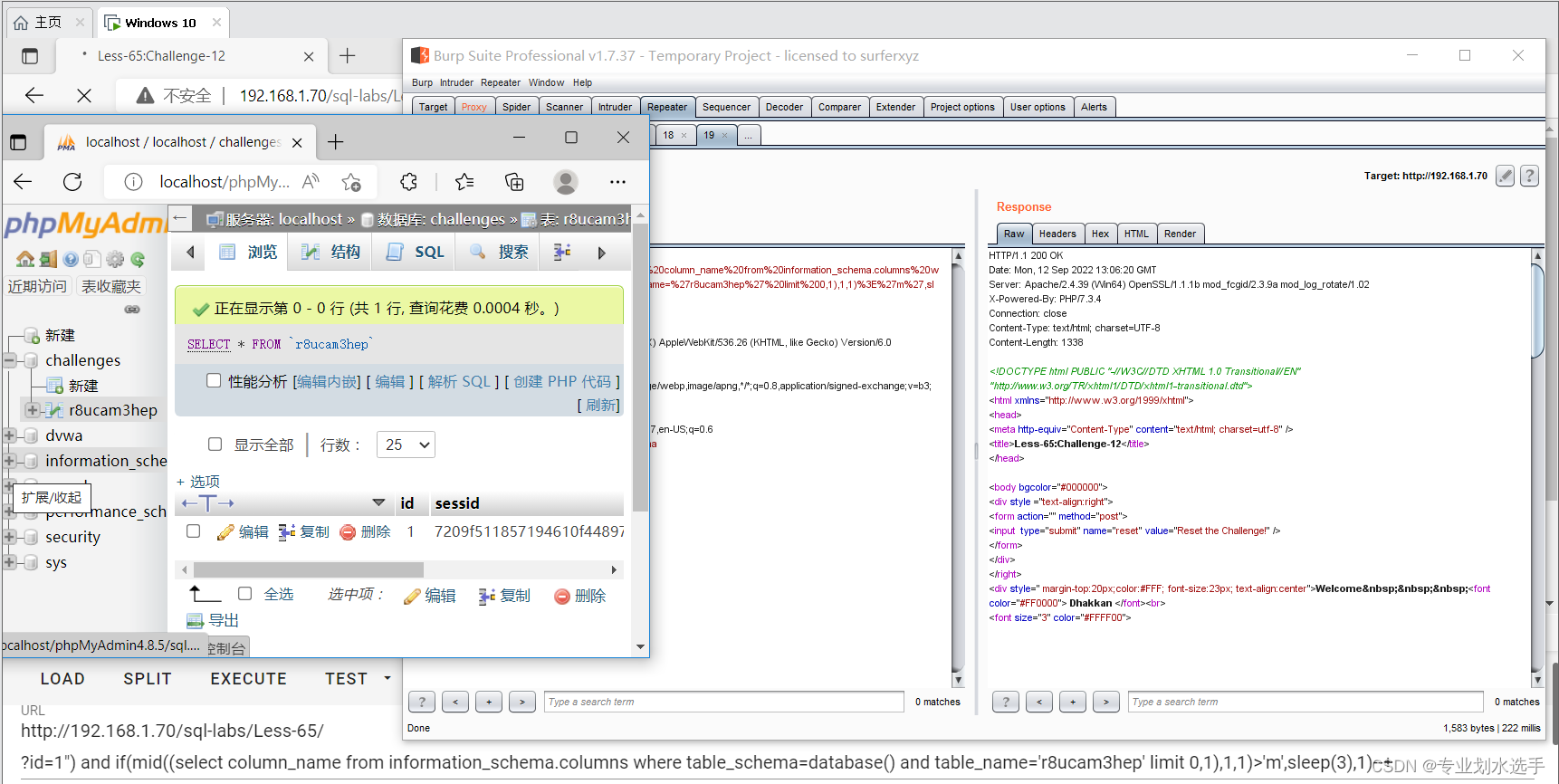The image size is (1559, 784).
Task: Expand the r8ucam3hep table node
Action: coord(32,410)
